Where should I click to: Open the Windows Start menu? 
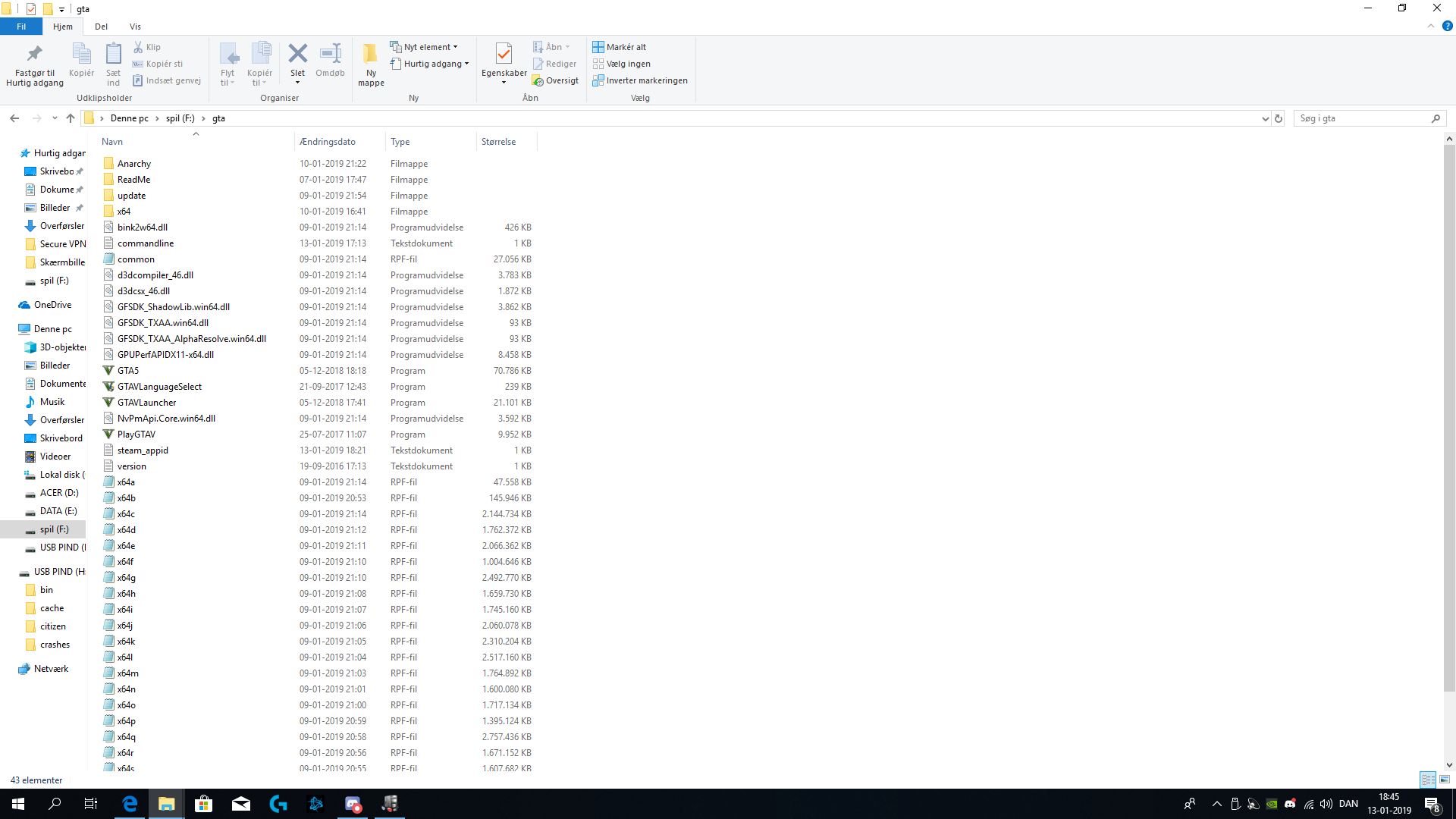pos(18,804)
